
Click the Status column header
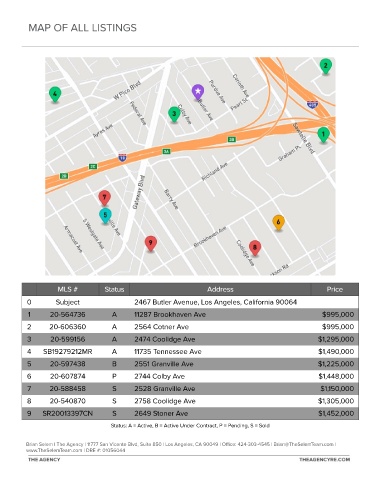[x=114, y=289]
